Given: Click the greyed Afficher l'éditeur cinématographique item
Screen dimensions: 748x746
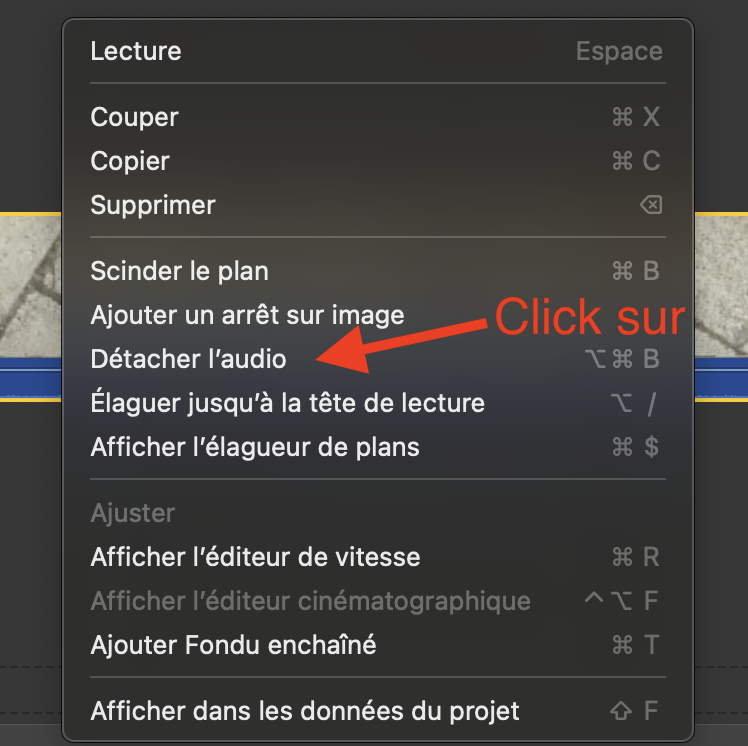Looking at the screenshot, I should [310, 601].
